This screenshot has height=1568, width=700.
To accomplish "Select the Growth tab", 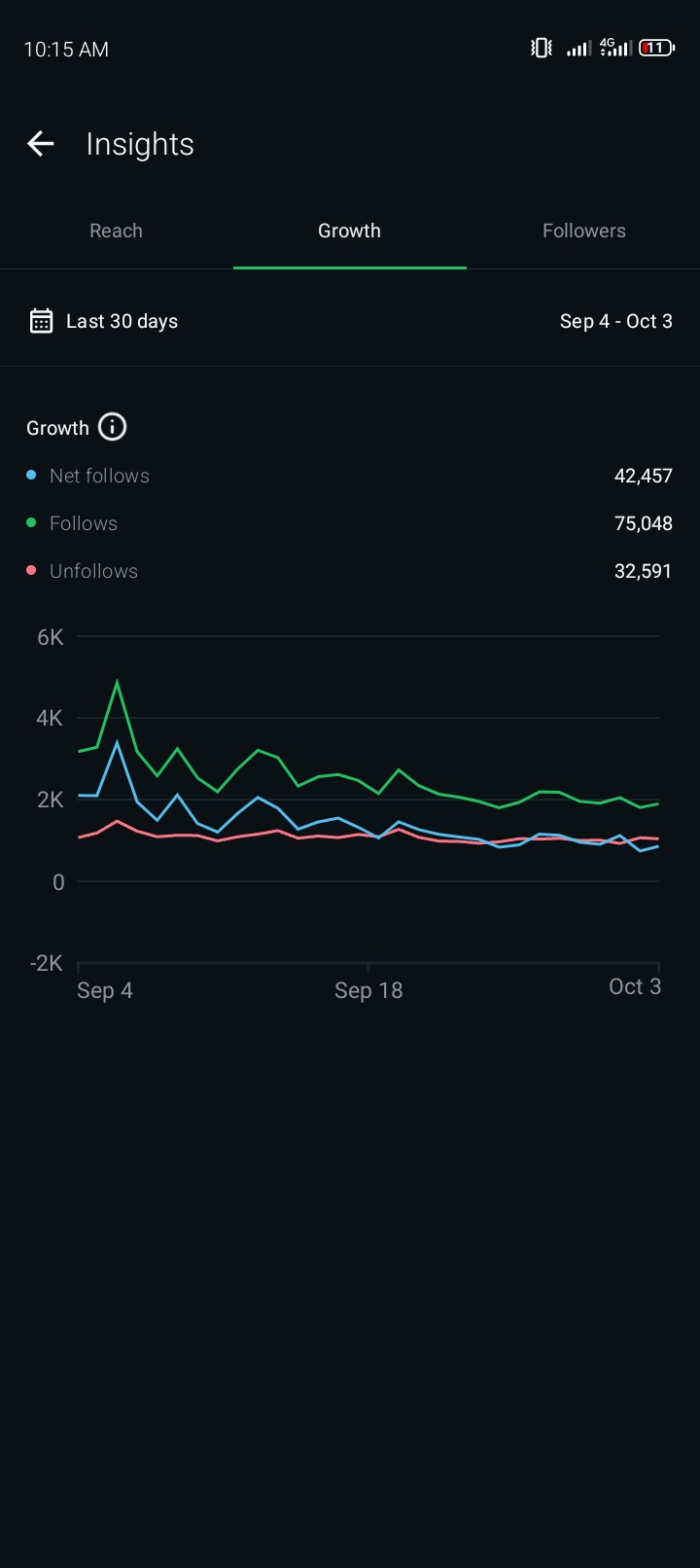I will point(349,231).
